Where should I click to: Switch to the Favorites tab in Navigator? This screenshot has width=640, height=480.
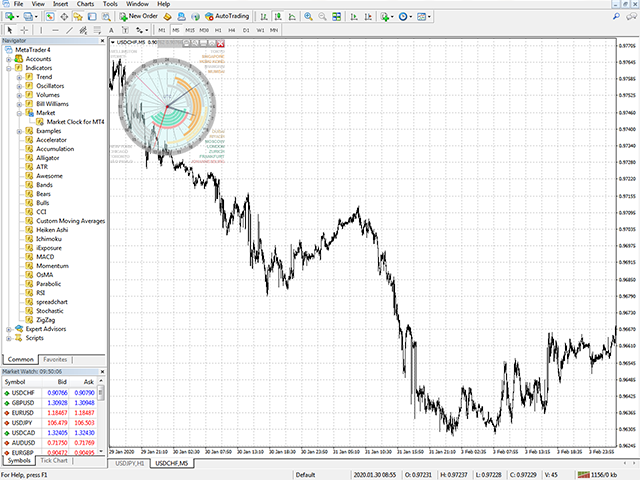coord(55,360)
